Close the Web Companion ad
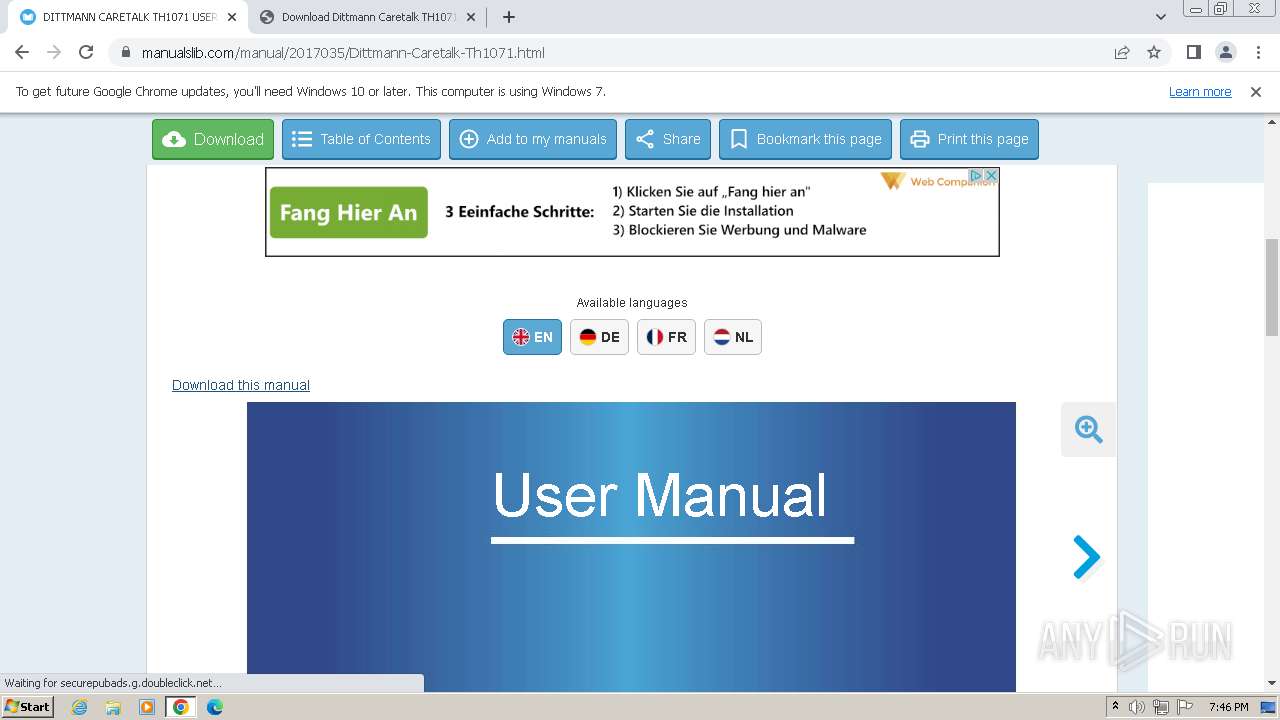 point(991,175)
